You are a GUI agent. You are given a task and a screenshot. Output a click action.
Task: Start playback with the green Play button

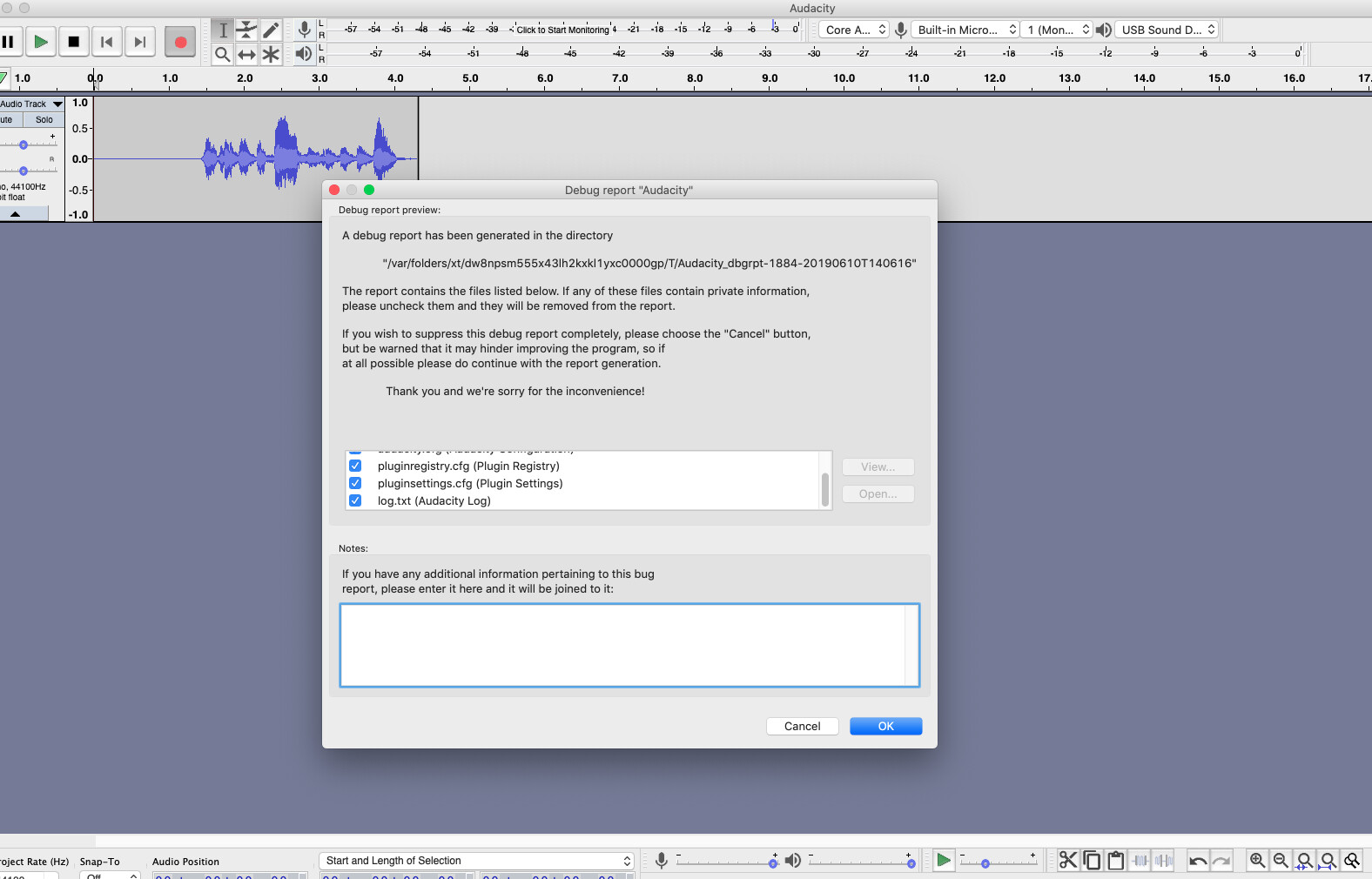pyautogui.click(x=41, y=42)
